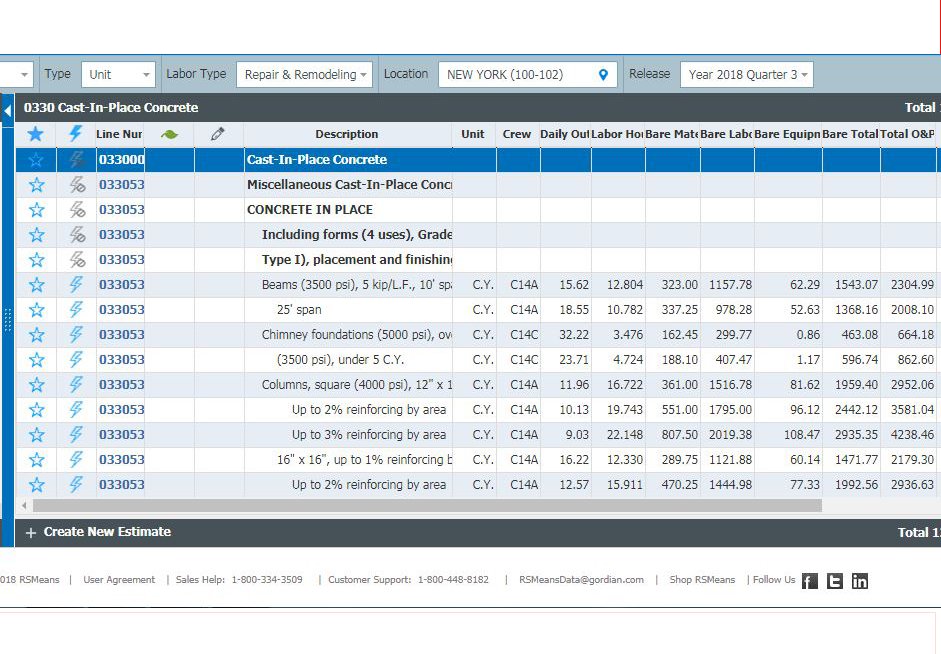Sort by the Crew column header
941x654 pixels.
(x=517, y=134)
